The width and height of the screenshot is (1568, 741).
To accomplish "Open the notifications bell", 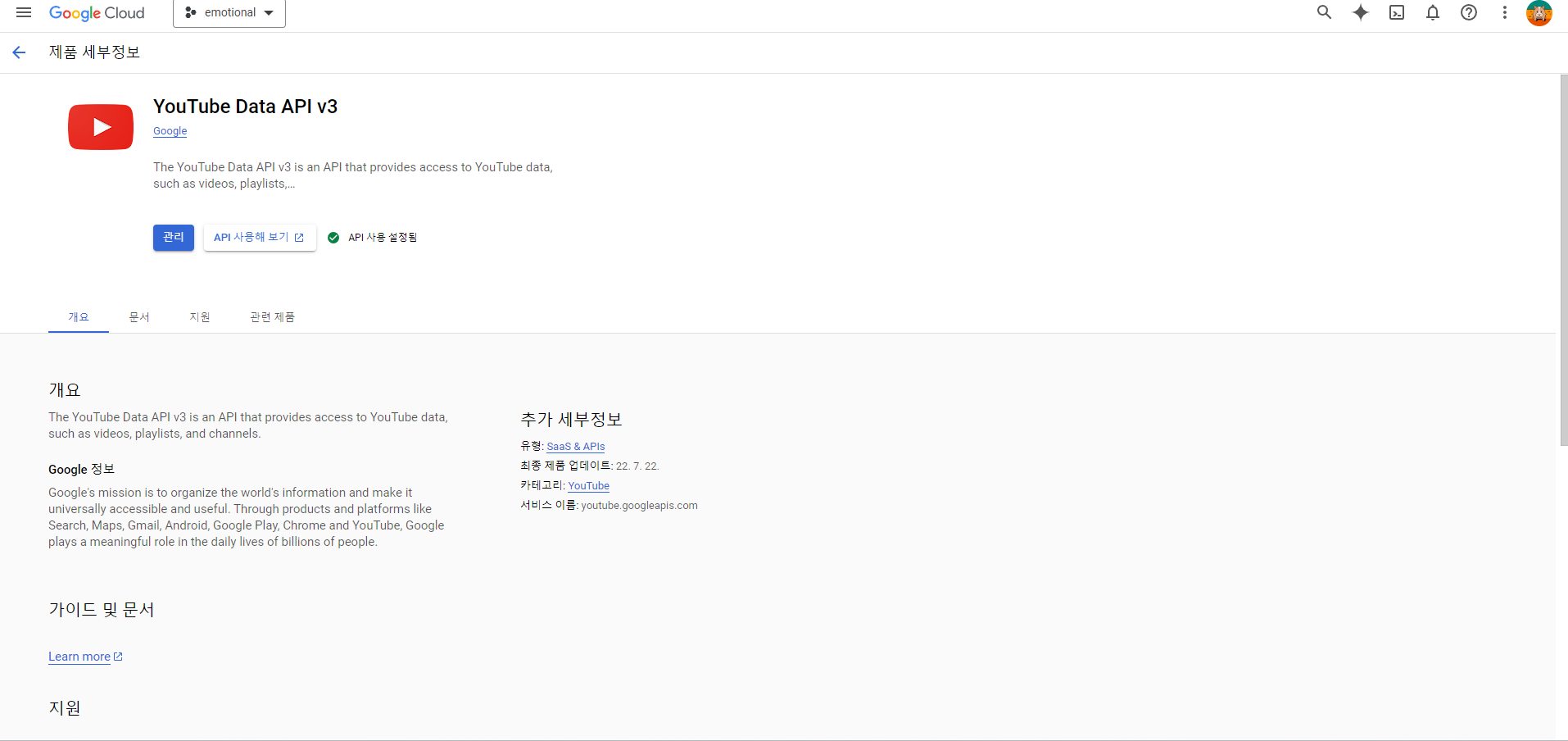I will 1433,12.
